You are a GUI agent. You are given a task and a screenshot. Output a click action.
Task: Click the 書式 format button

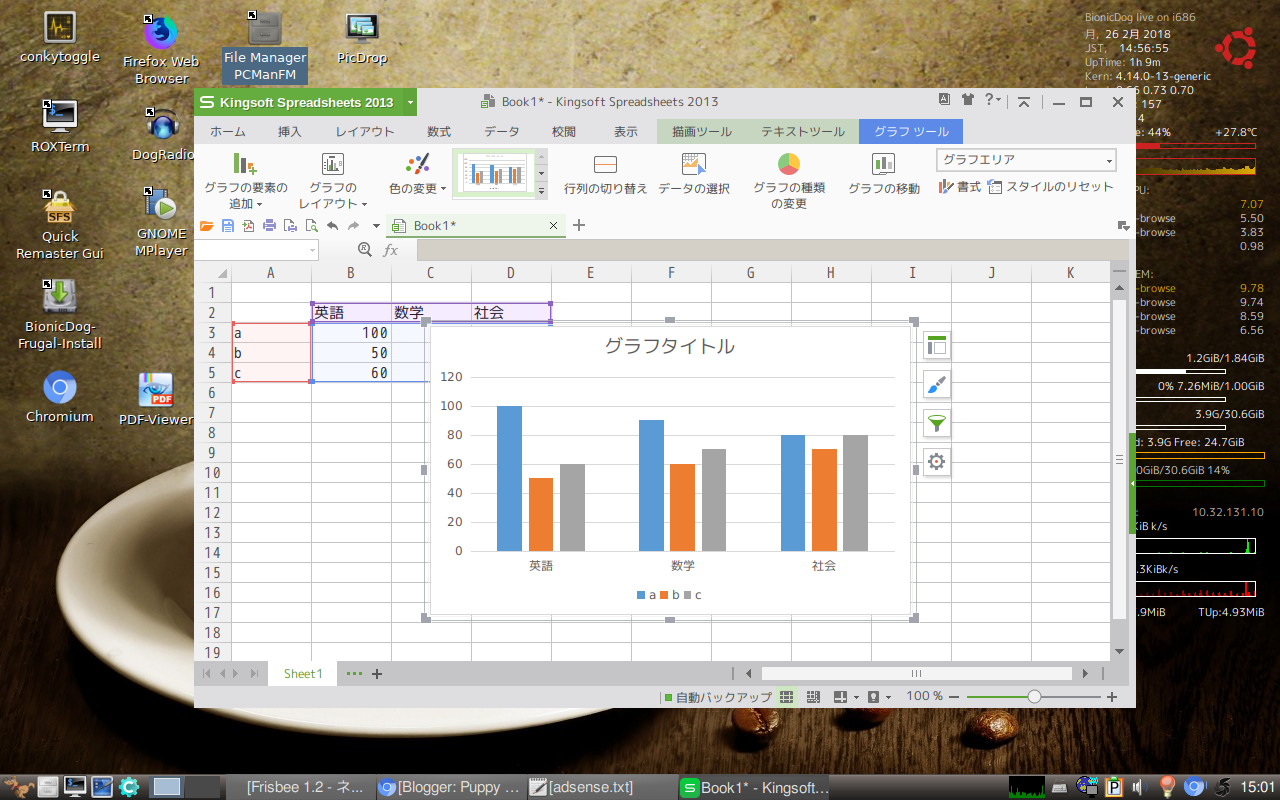coord(959,187)
